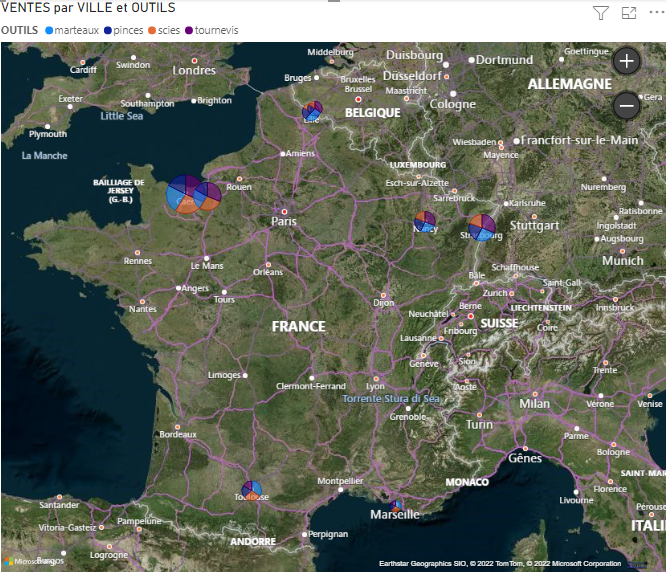Click the Bordeaux city label
666x572 pixels.
tap(178, 434)
